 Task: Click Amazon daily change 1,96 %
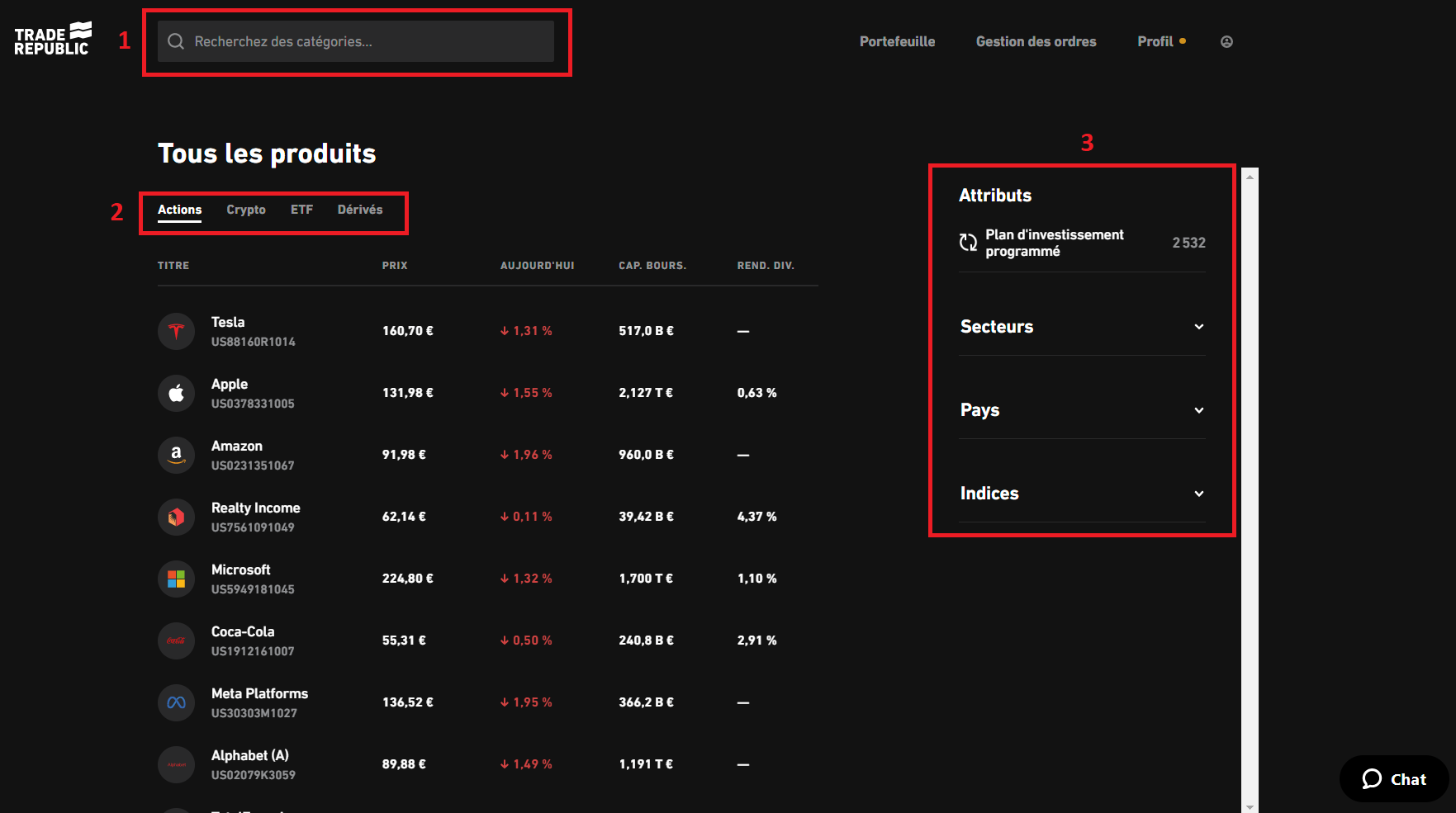tap(526, 455)
